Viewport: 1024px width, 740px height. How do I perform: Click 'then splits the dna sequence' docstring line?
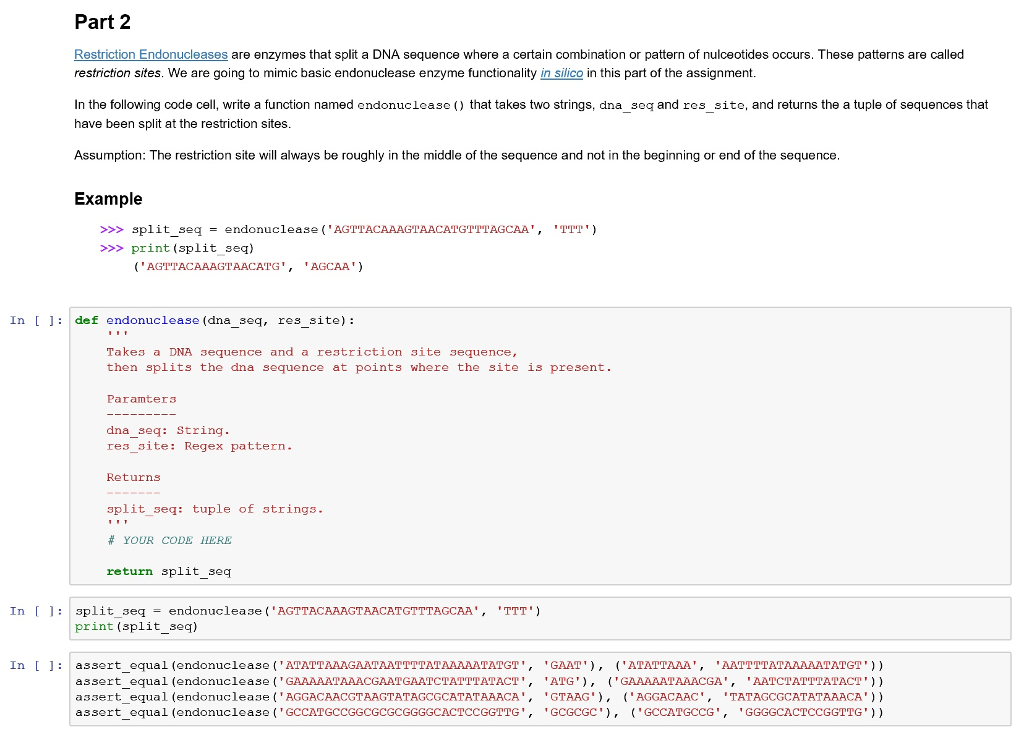(359, 368)
